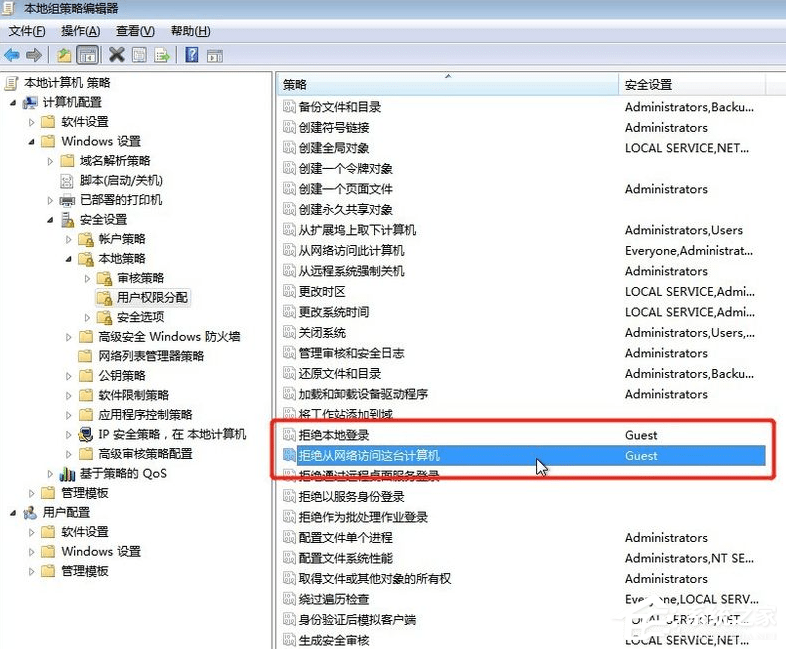The image size is (786, 649).
Task: Select 公钥策略 tree item
Action: [x=122, y=375]
